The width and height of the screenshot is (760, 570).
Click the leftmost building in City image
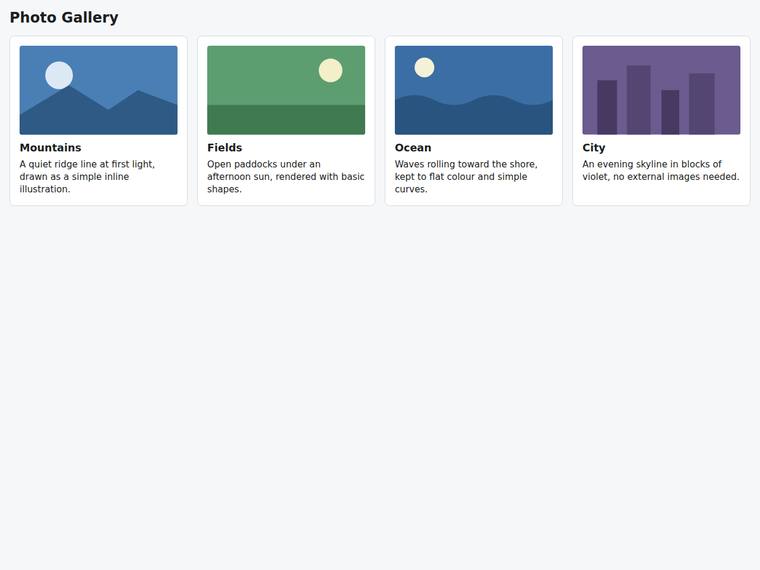(607, 107)
